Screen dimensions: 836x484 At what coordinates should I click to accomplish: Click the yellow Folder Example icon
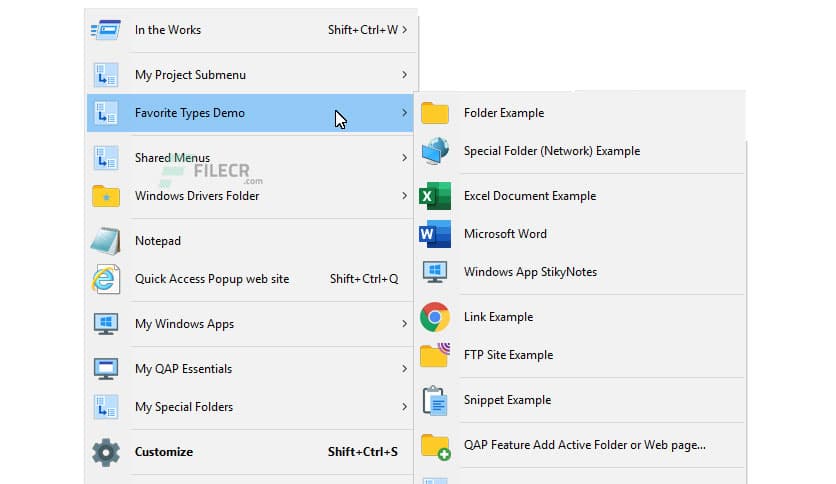click(x=435, y=113)
